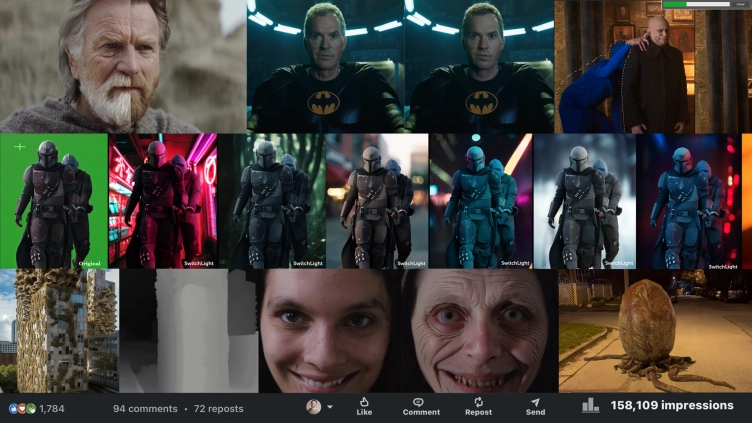
Task: Click the Send paper plane icon
Action: click(535, 402)
